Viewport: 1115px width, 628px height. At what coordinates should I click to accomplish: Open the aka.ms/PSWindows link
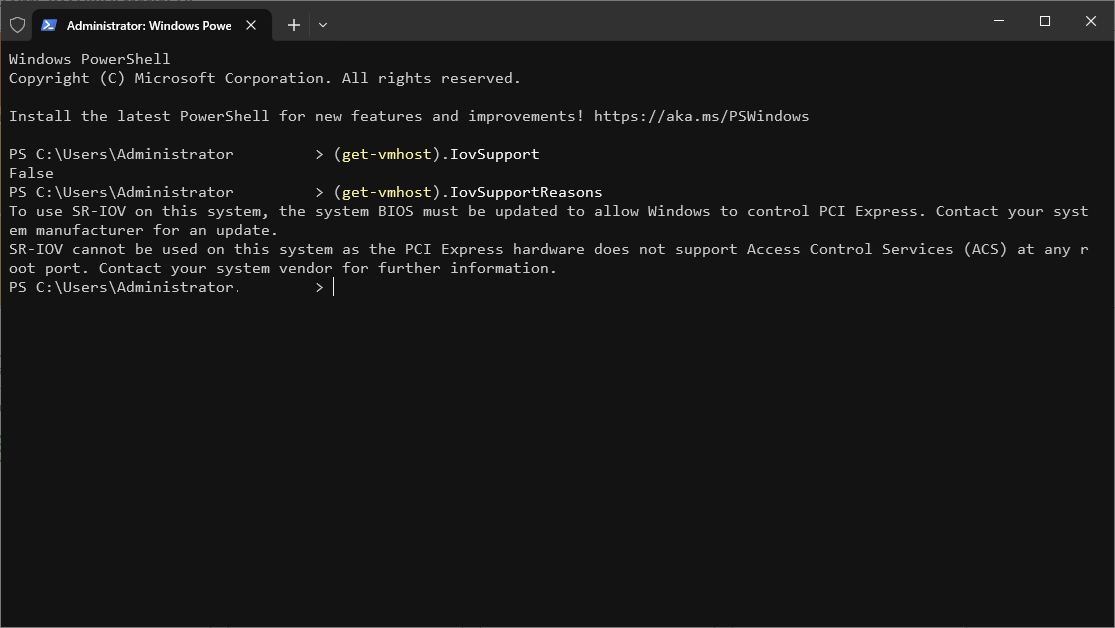coord(701,116)
